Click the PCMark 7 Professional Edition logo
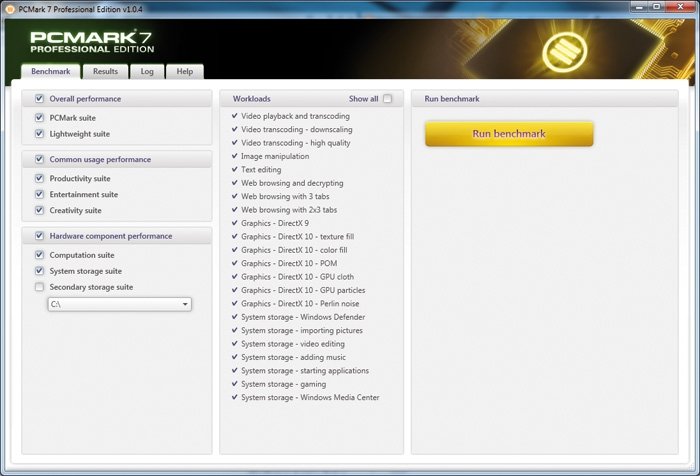700x476 pixels. pos(92,42)
